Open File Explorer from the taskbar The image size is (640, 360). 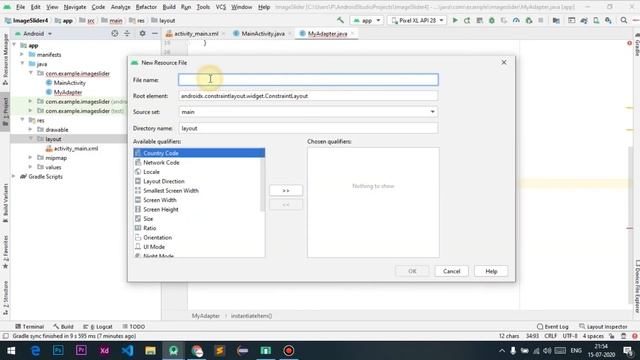[x=150, y=351]
